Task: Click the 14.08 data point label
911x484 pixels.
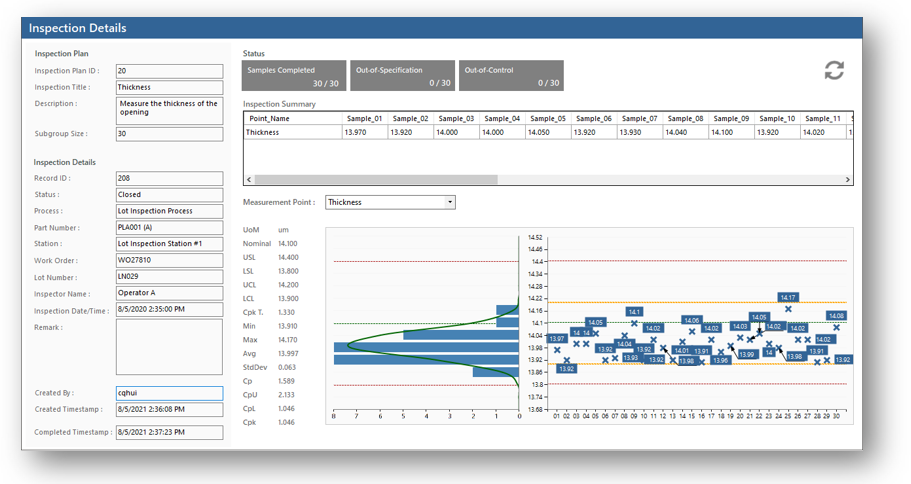Action: [836, 316]
